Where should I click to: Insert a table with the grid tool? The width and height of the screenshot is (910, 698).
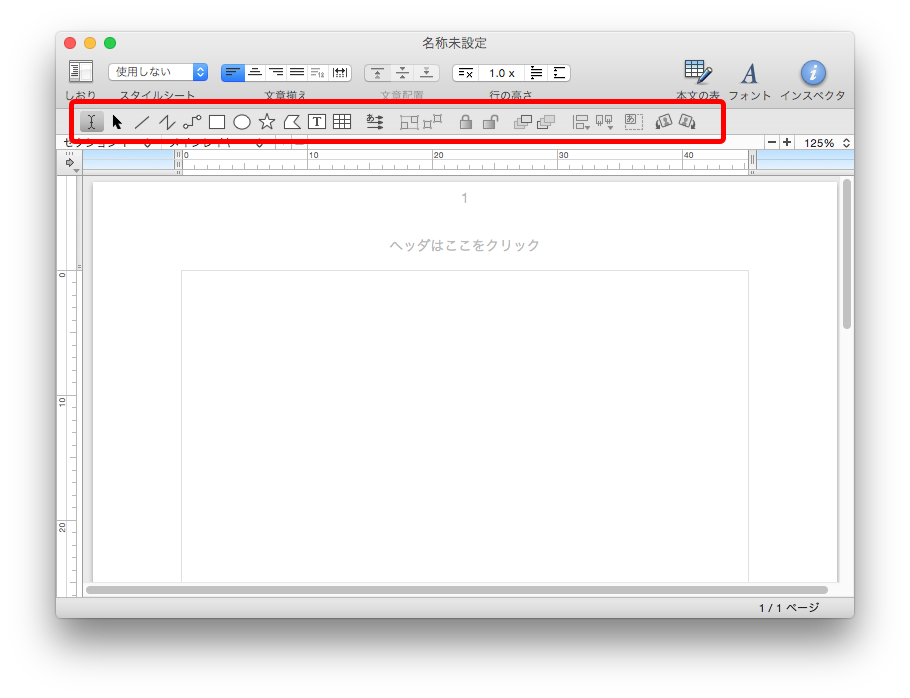click(x=342, y=122)
